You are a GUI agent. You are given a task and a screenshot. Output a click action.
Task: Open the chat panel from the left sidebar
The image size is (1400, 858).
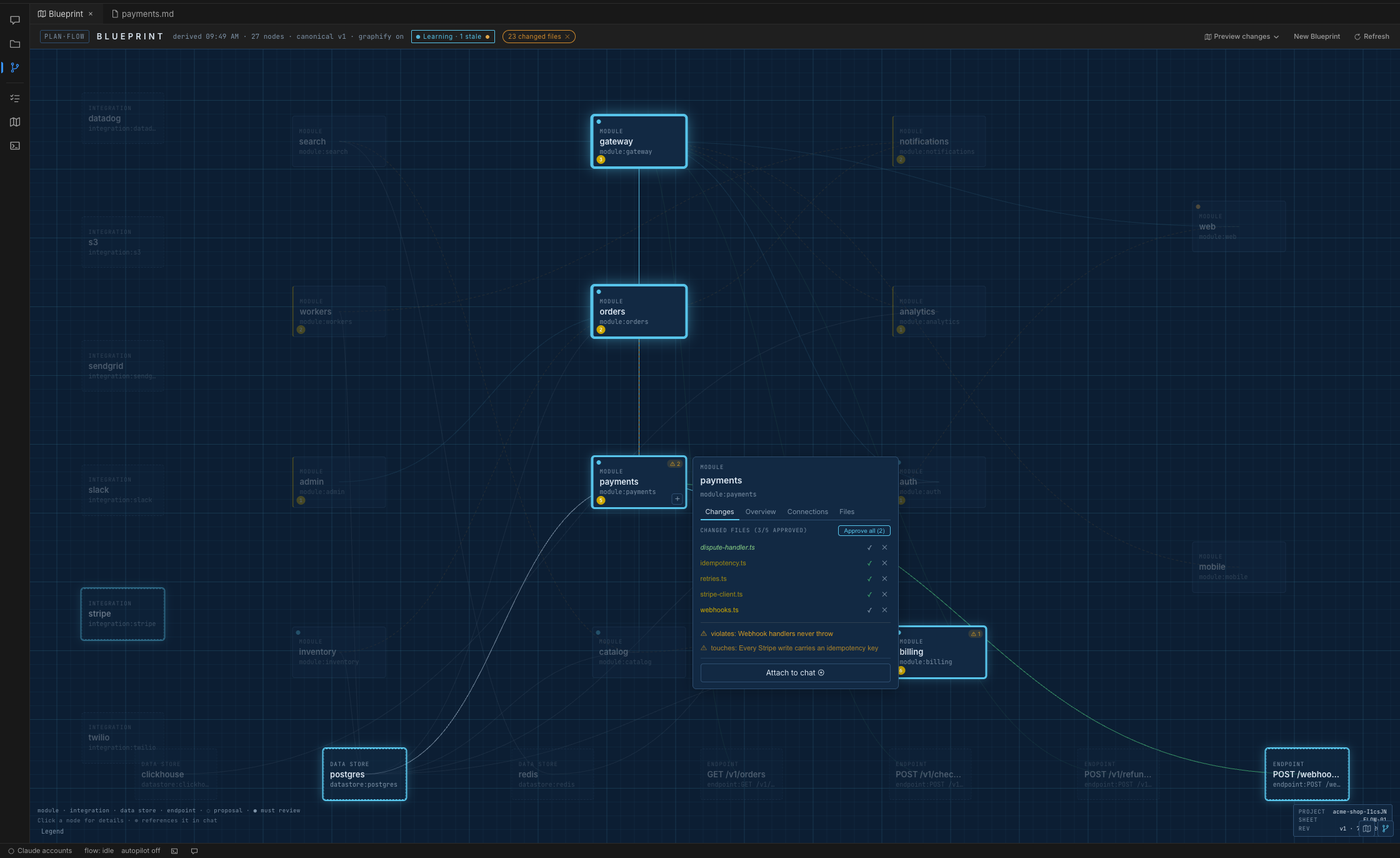click(x=15, y=20)
